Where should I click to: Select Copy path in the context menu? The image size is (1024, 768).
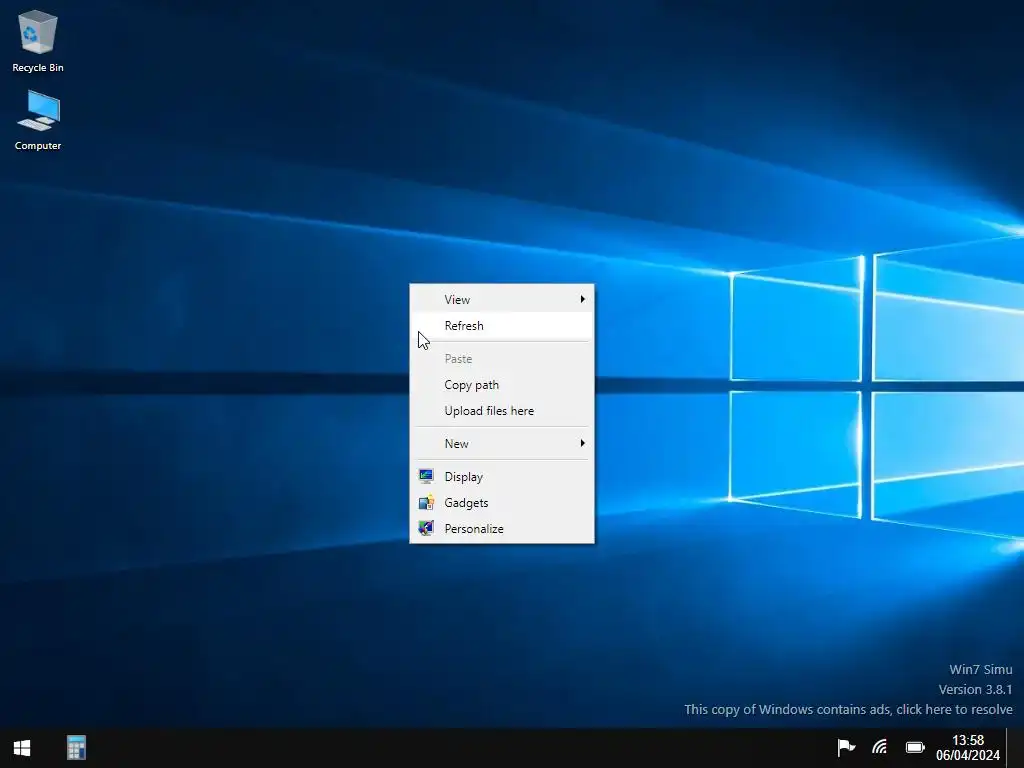[502, 385]
